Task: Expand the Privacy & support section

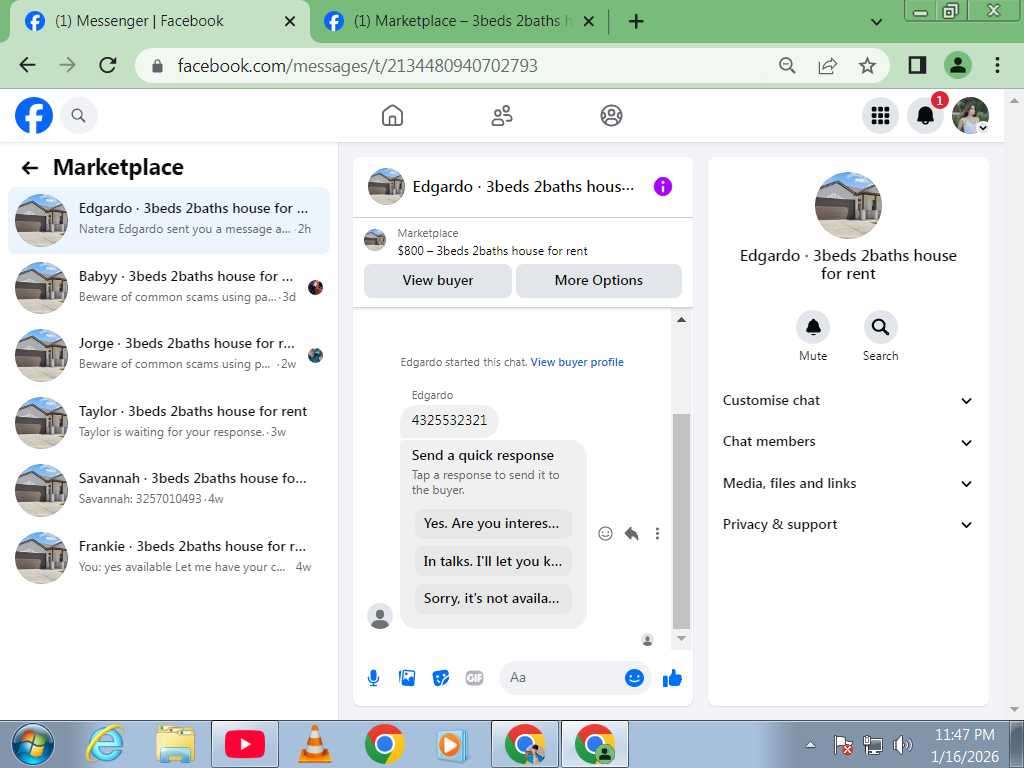Action: (848, 524)
